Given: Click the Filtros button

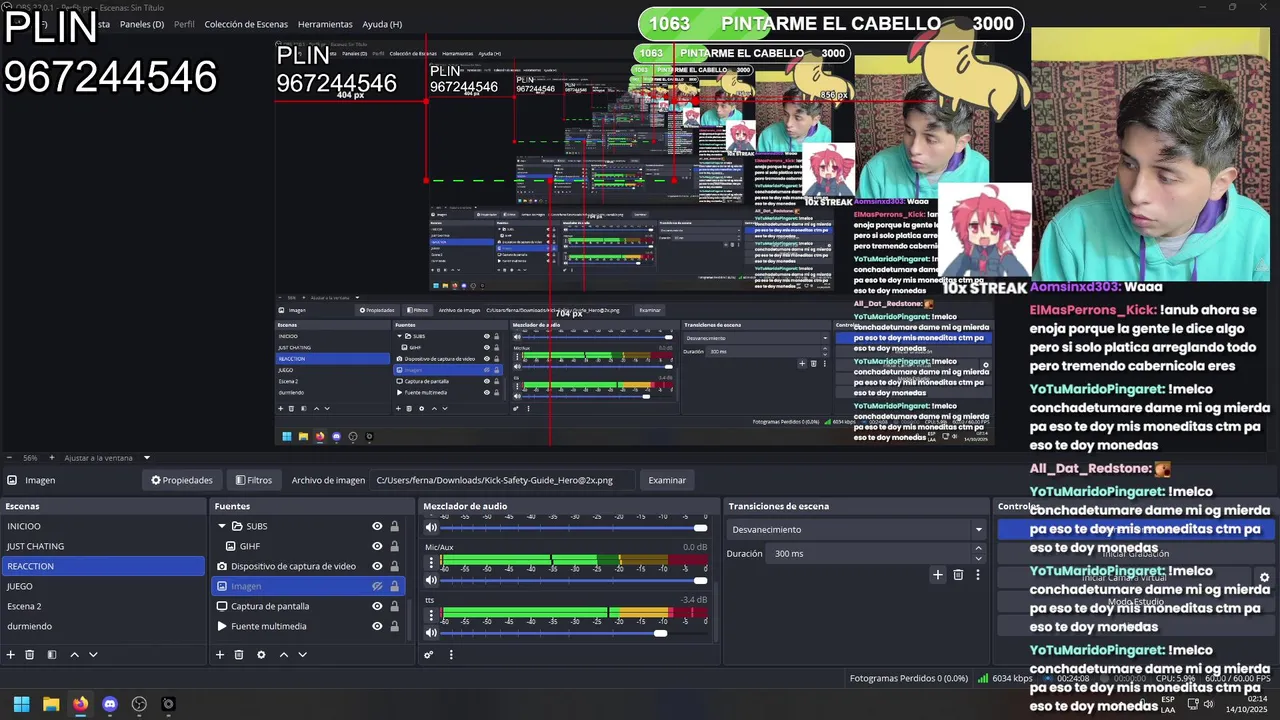Looking at the screenshot, I should 254,480.
